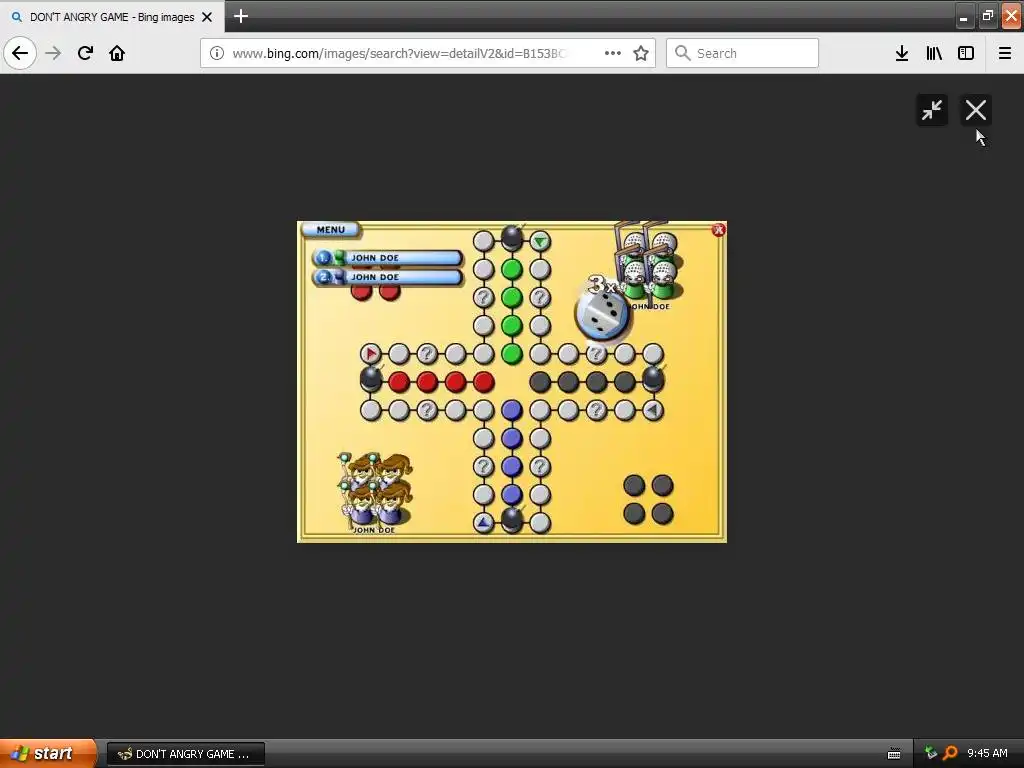Click the Search input box
Screen dimensions: 1024x768
pyautogui.click(x=743, y=53)
